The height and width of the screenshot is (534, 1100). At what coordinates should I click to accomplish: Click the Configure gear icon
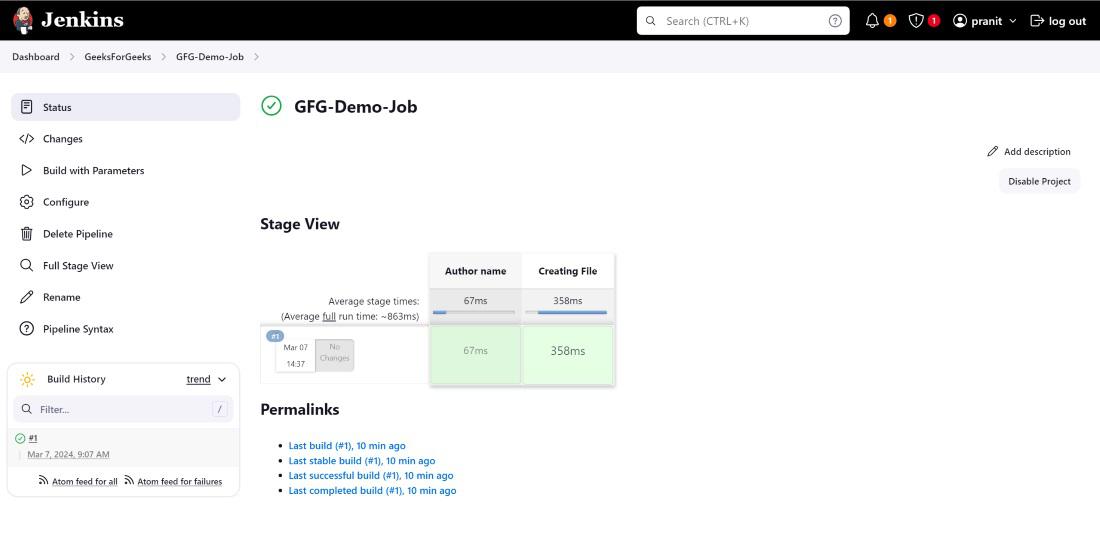27,202
